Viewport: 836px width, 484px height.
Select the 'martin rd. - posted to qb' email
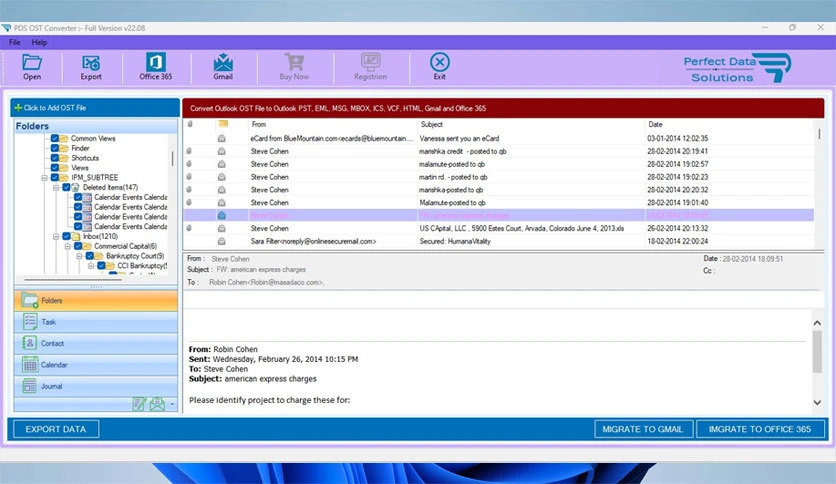[x=499, y=177]
